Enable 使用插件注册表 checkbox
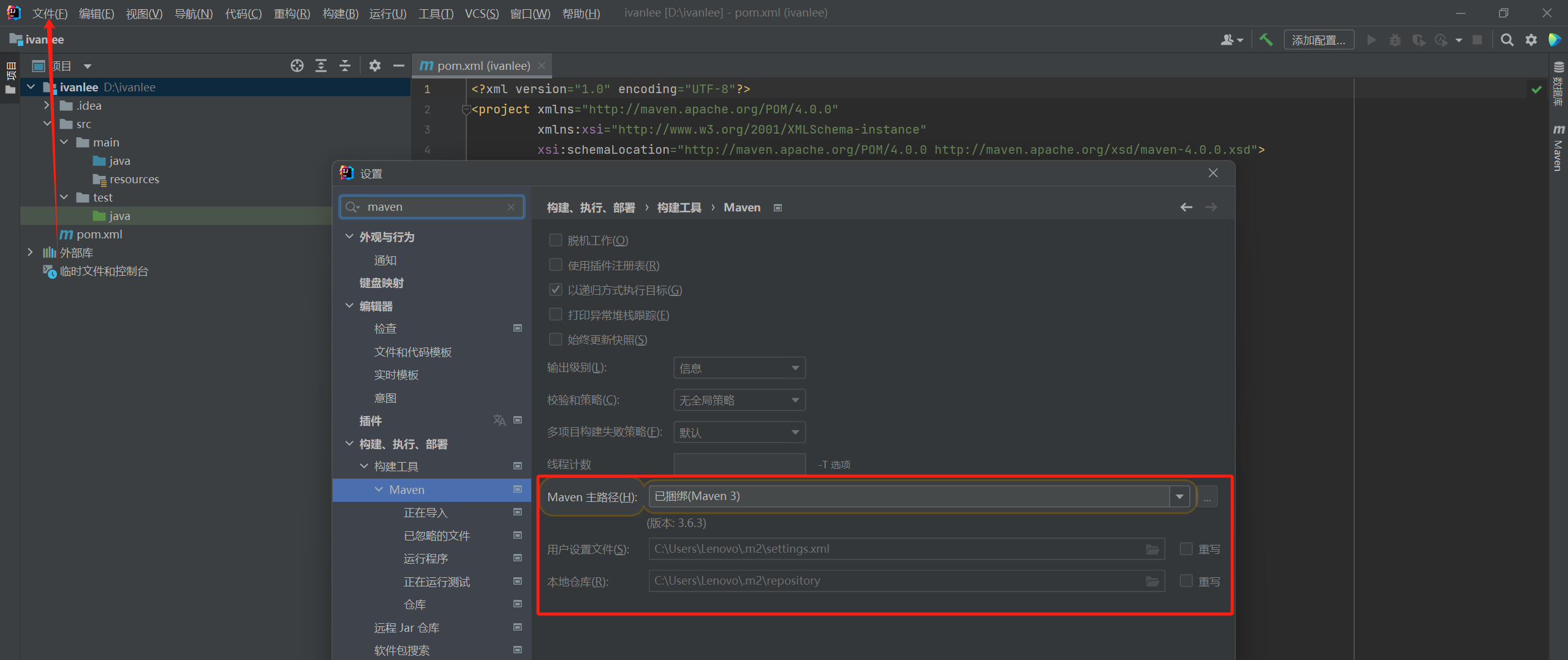 click(556, 265)
